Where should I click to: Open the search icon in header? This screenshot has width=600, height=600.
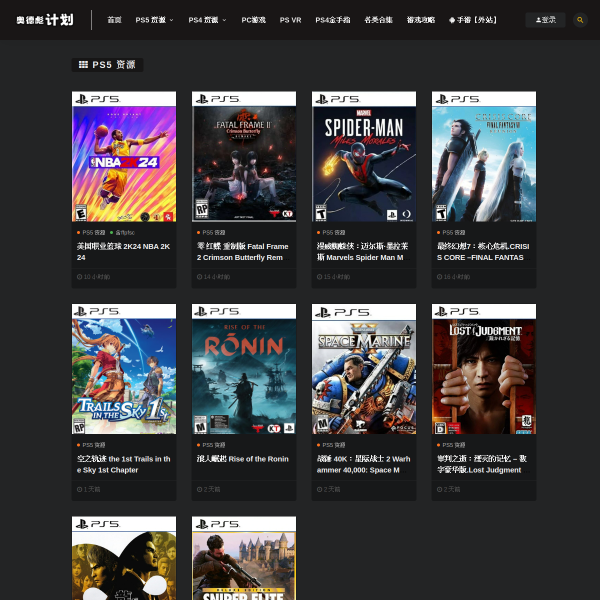[x=580, y=20]
